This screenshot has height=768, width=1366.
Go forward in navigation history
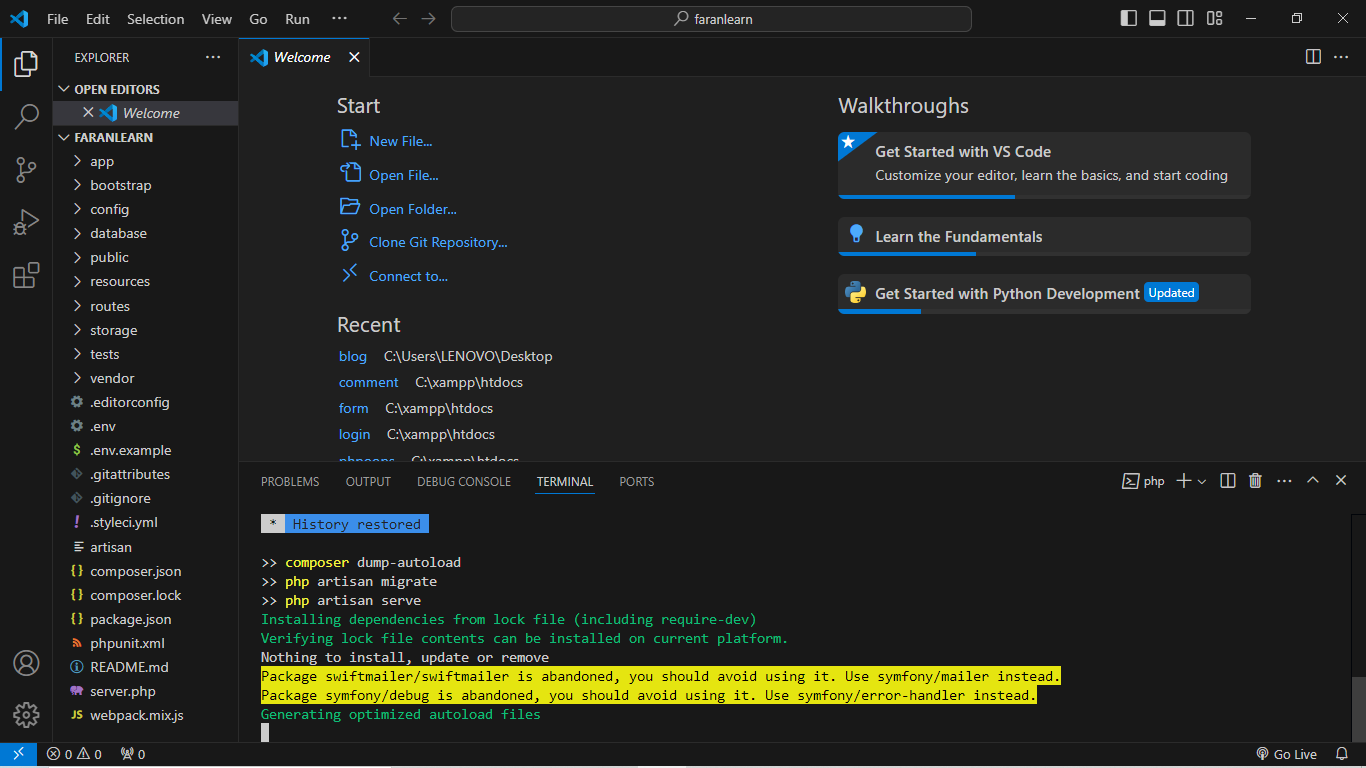click(x=429, y=19)
